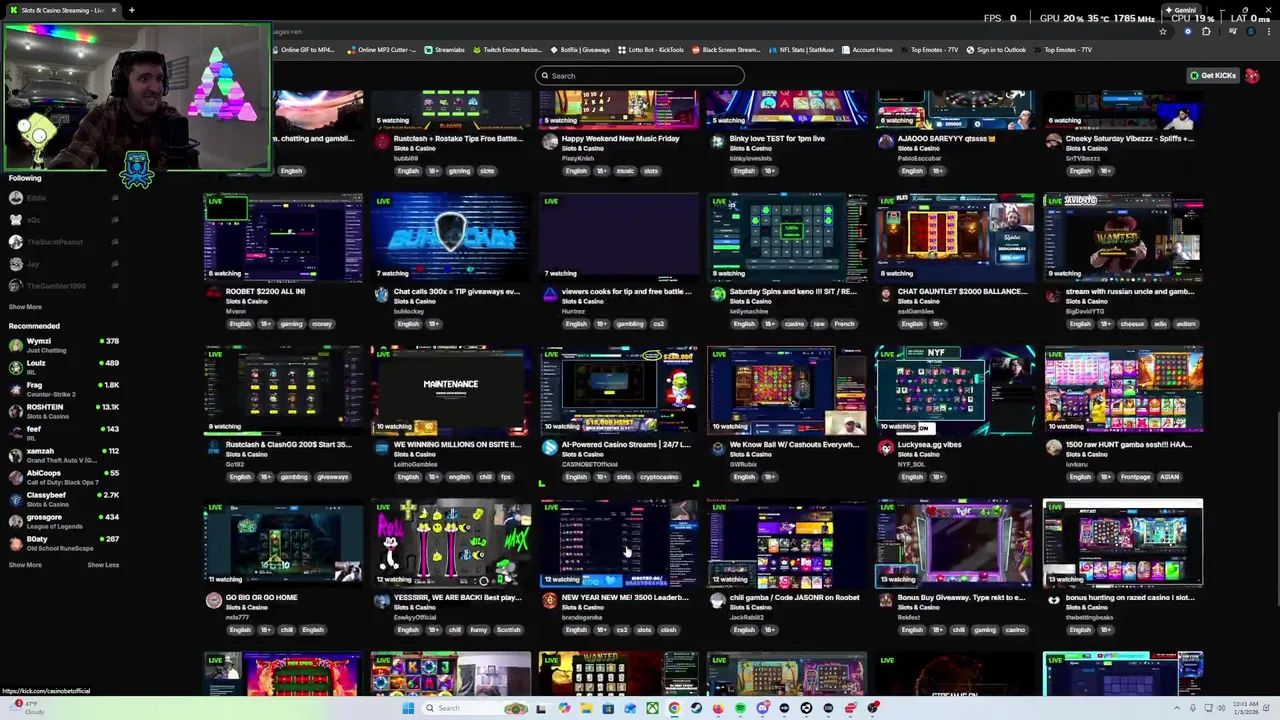Open the NFL Stats StatMuse bookmark
Screen dimensions: 1280x720
tap(802, 50)
